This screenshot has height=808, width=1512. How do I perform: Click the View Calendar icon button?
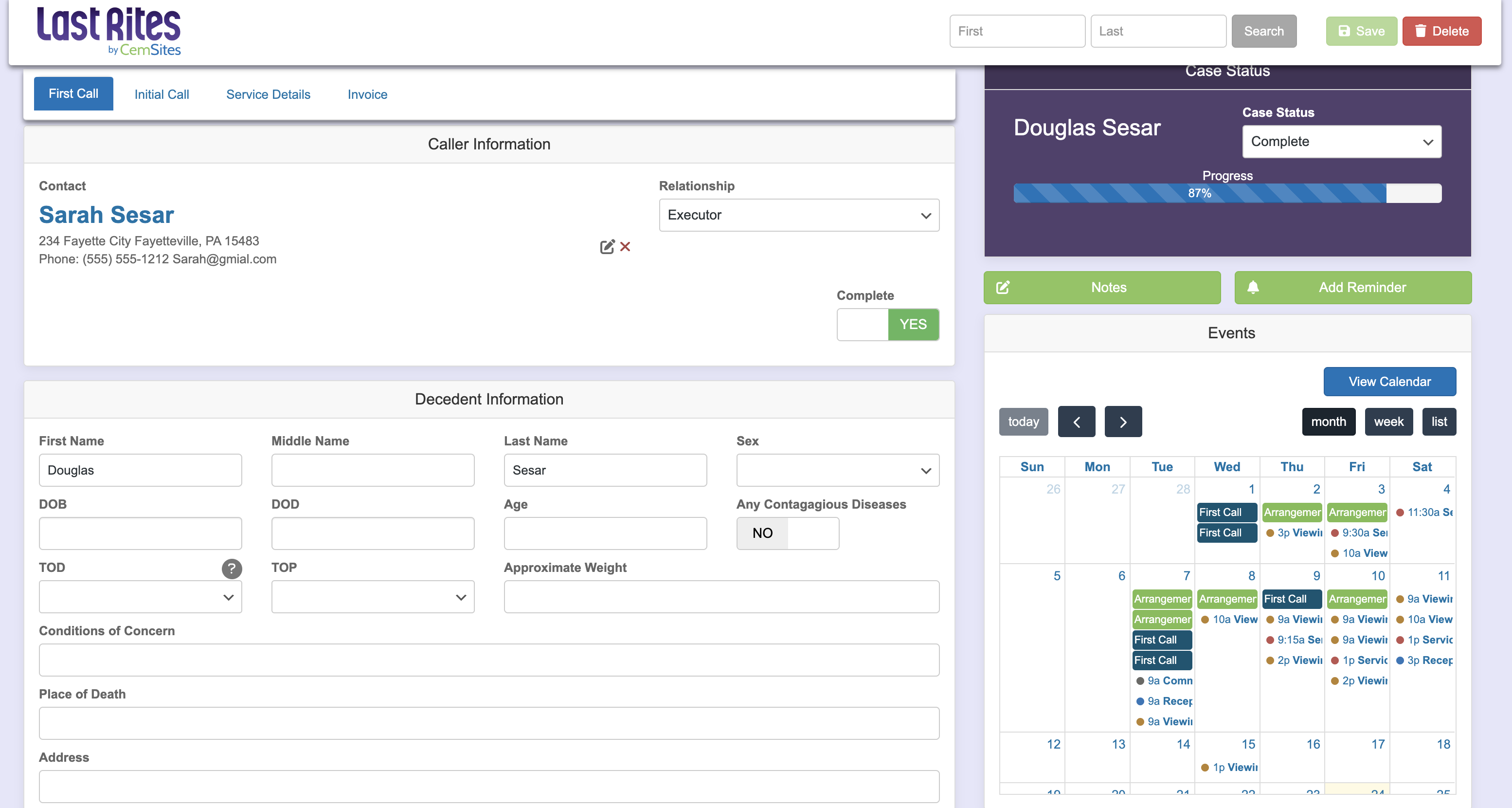tap(1390, 380)
